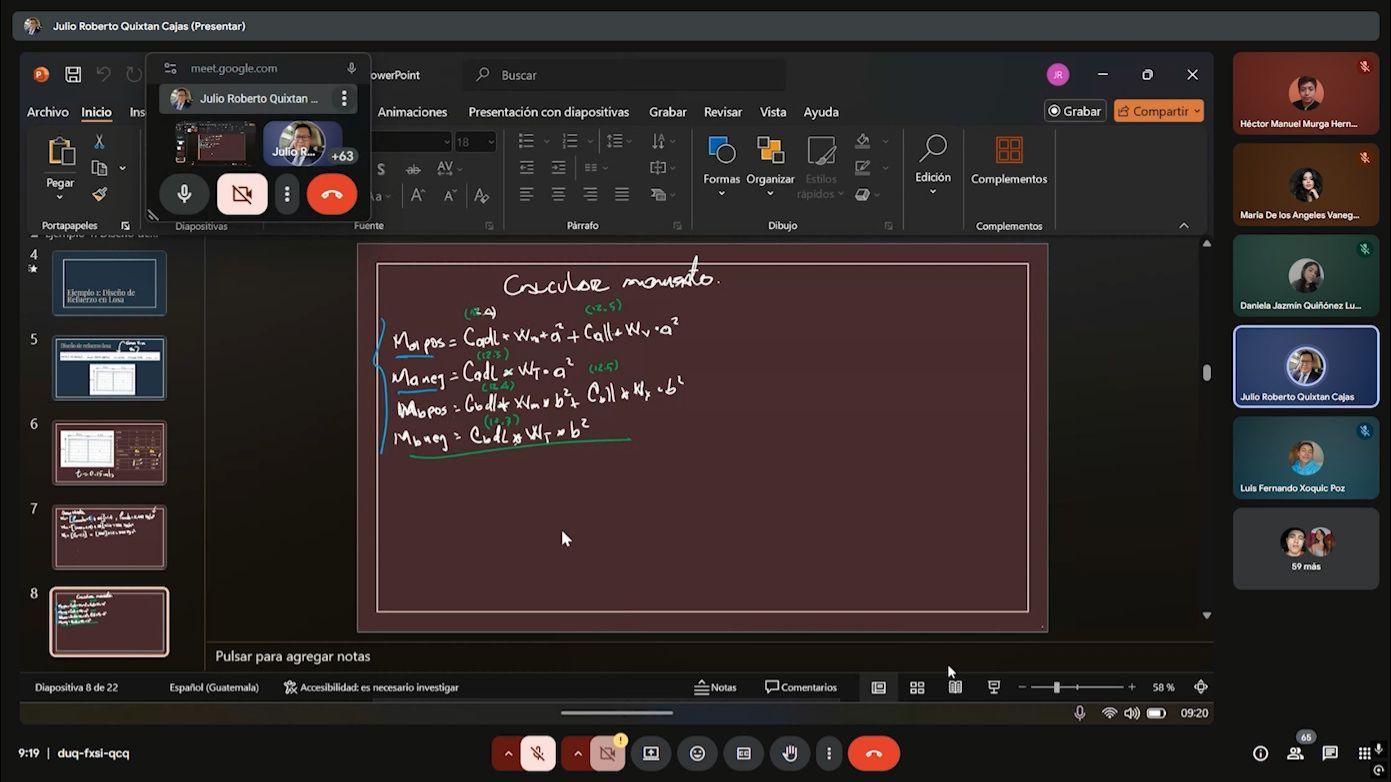Click the Format Painter brush icon
Image resolution: width=1391 pixels, height=782 pixels.
99,194
